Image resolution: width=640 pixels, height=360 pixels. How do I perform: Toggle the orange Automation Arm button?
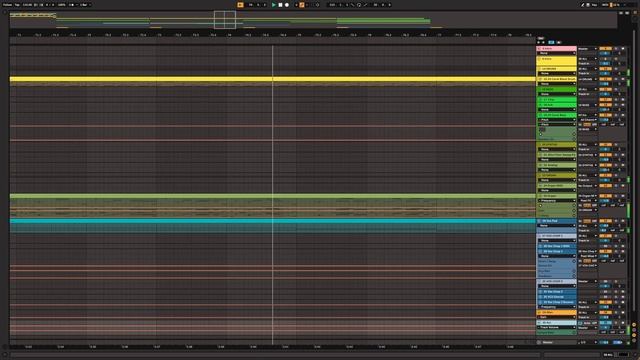click(302, 5)
